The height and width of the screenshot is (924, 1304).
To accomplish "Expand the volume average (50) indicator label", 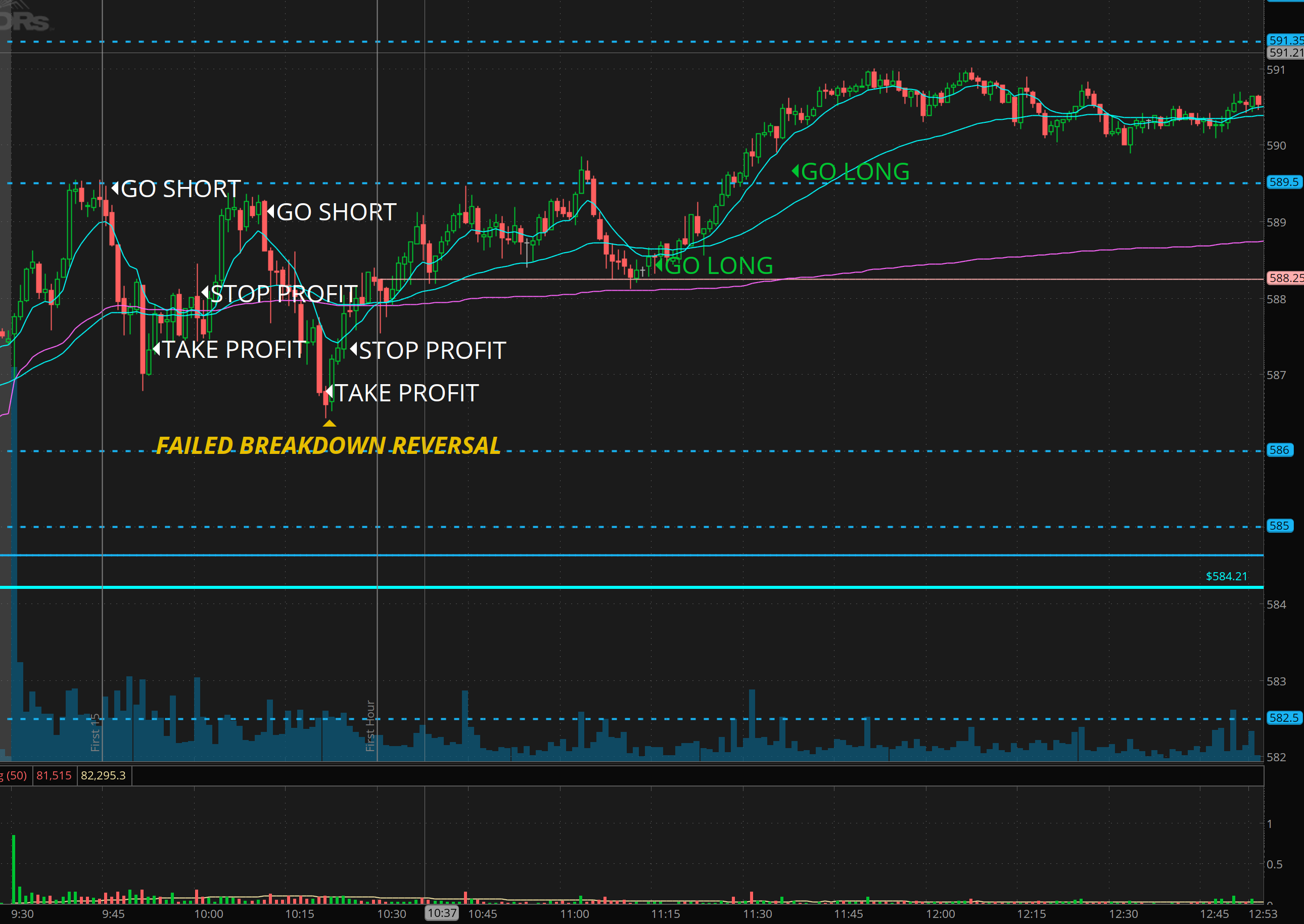I will pyautogui.click(x=14, y=775).
